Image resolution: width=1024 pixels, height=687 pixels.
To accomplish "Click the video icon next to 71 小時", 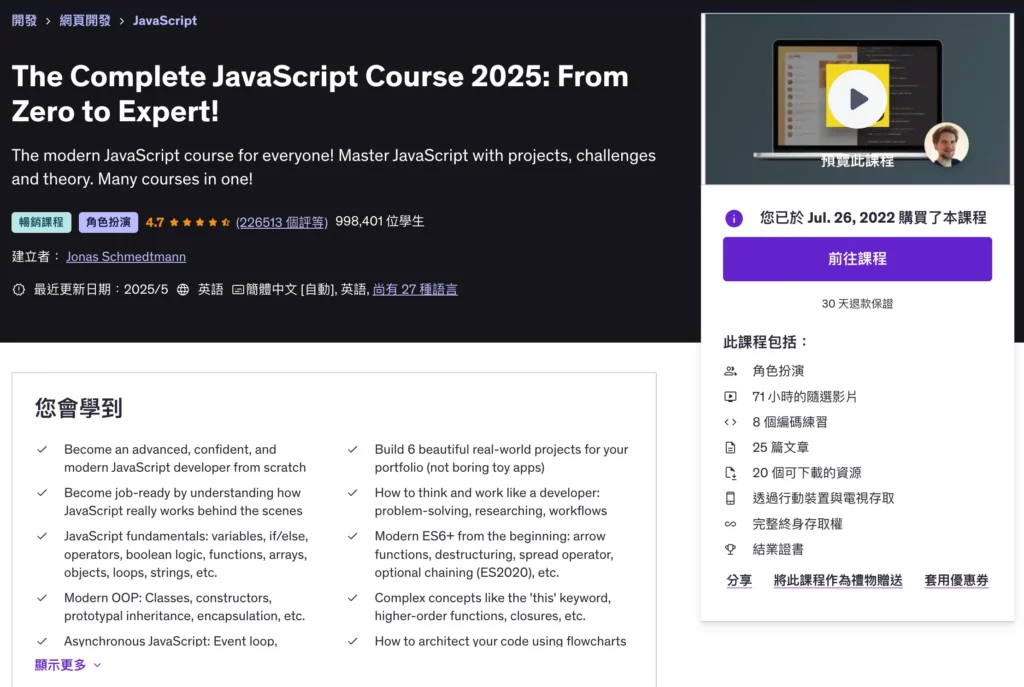I will pos(730,396).
